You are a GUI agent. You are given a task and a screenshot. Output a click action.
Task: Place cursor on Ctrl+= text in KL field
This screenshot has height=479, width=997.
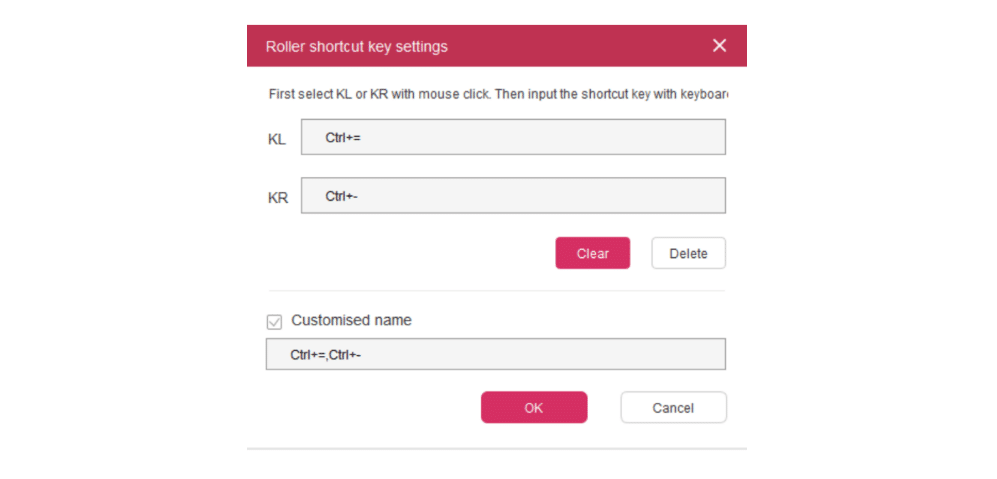(343, 137)
